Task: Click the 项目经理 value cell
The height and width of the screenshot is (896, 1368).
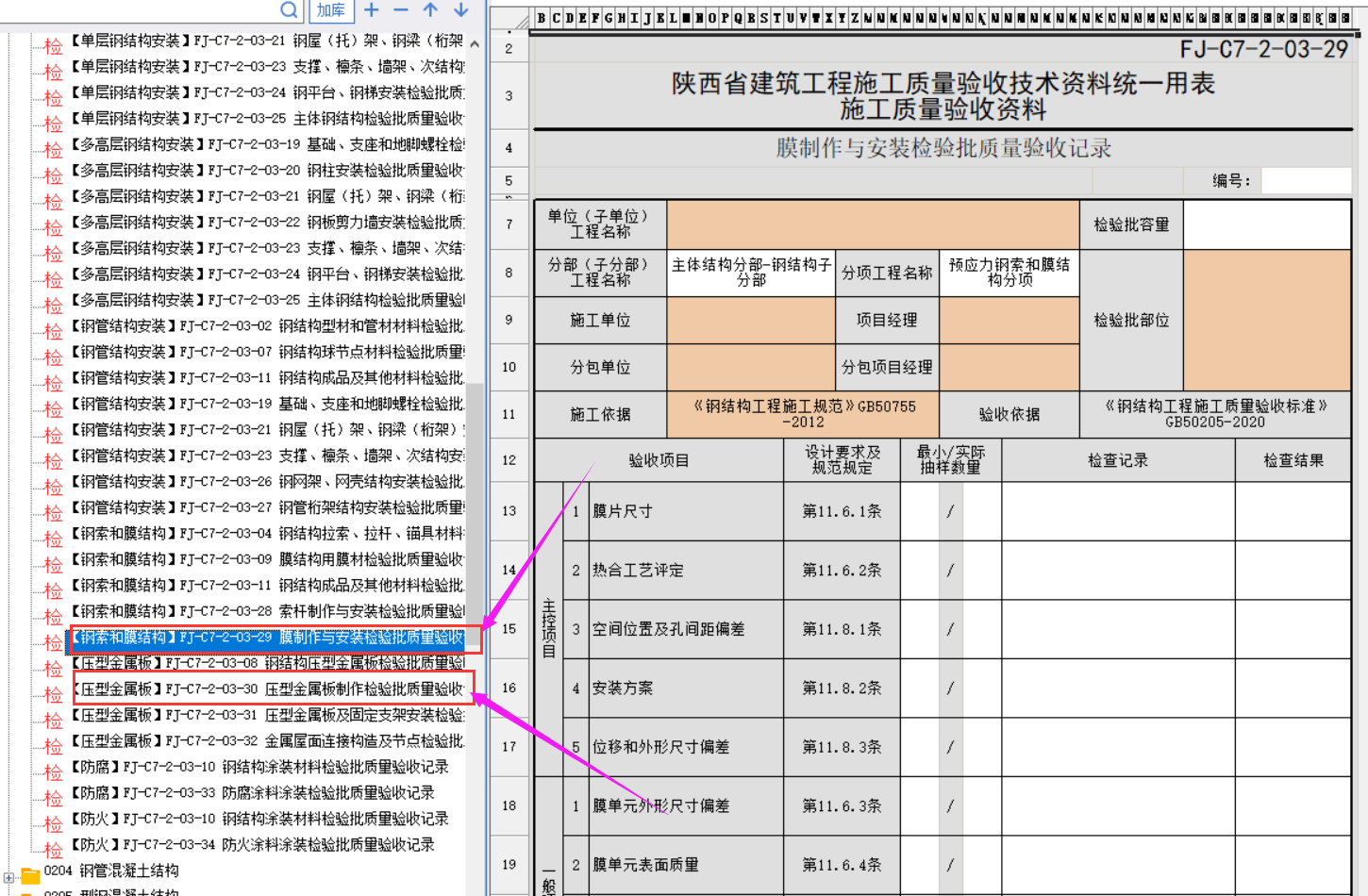Action: coord(1009,321)
